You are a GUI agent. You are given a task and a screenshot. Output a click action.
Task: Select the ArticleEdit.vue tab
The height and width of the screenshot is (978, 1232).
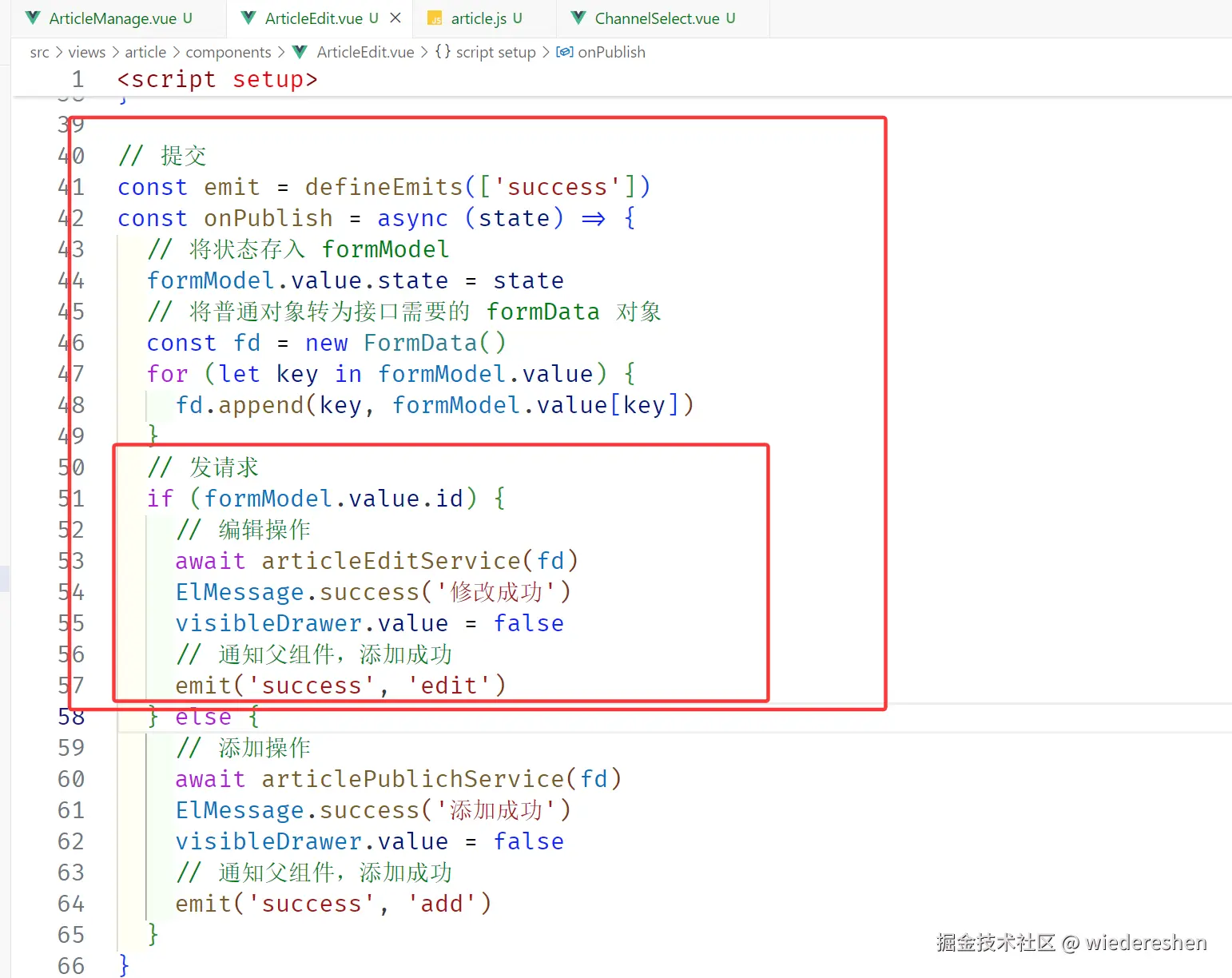313,18
